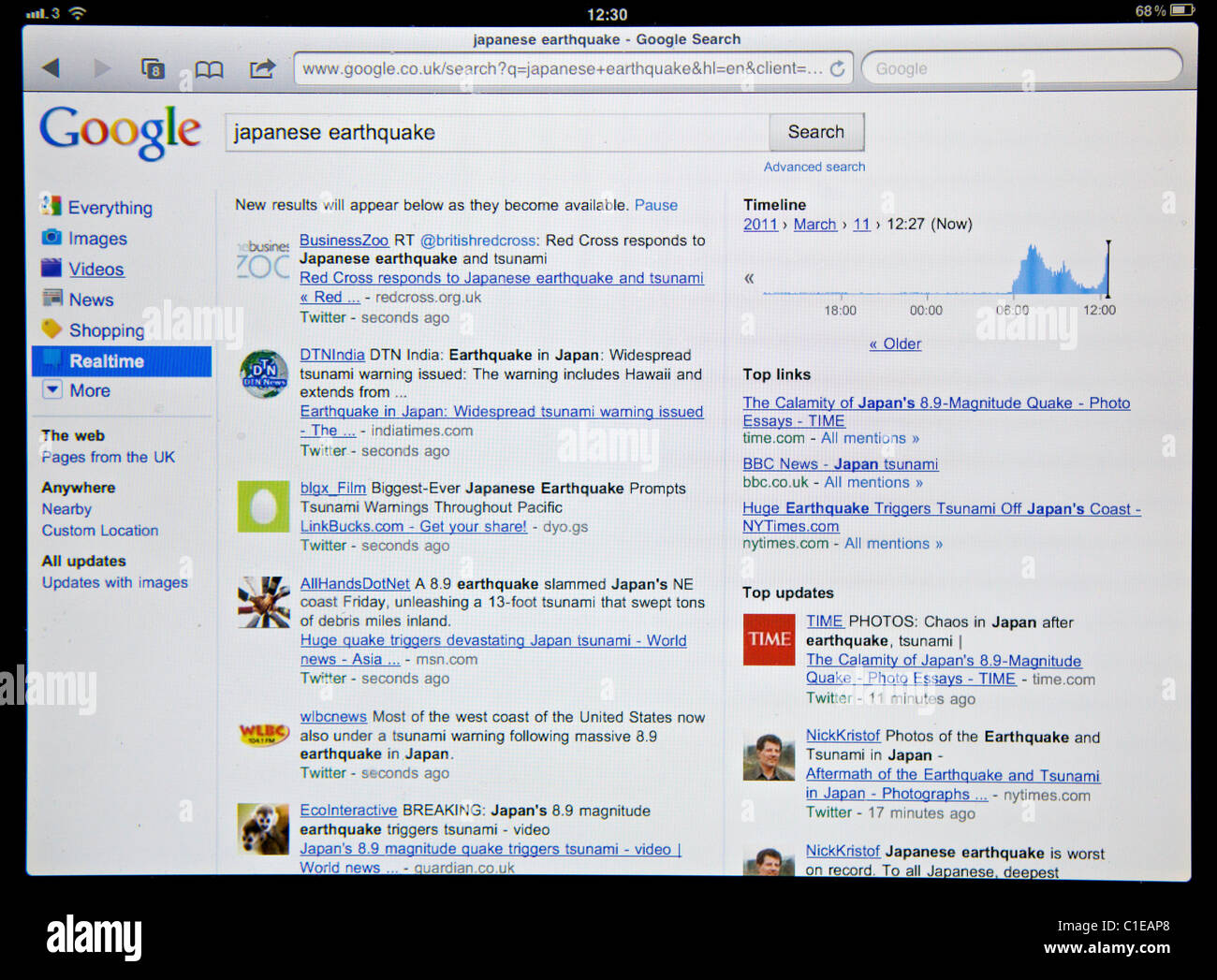The image size is (1217, 980).
Task: Open the EcoInteractive profile link
Action: click(x=348, y=810)
